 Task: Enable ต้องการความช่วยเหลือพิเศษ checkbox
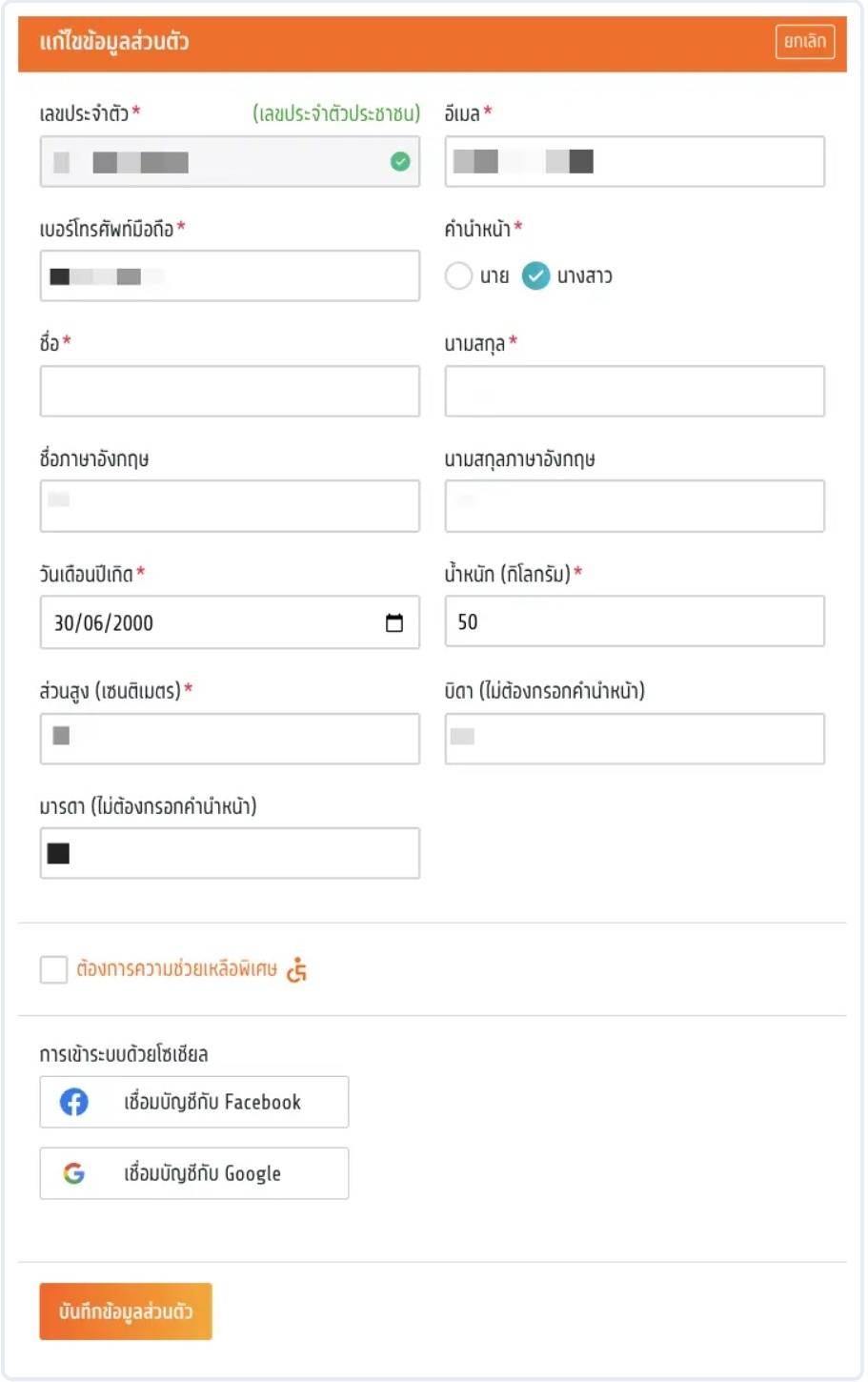pyautogui.click(x=53, y=970)
